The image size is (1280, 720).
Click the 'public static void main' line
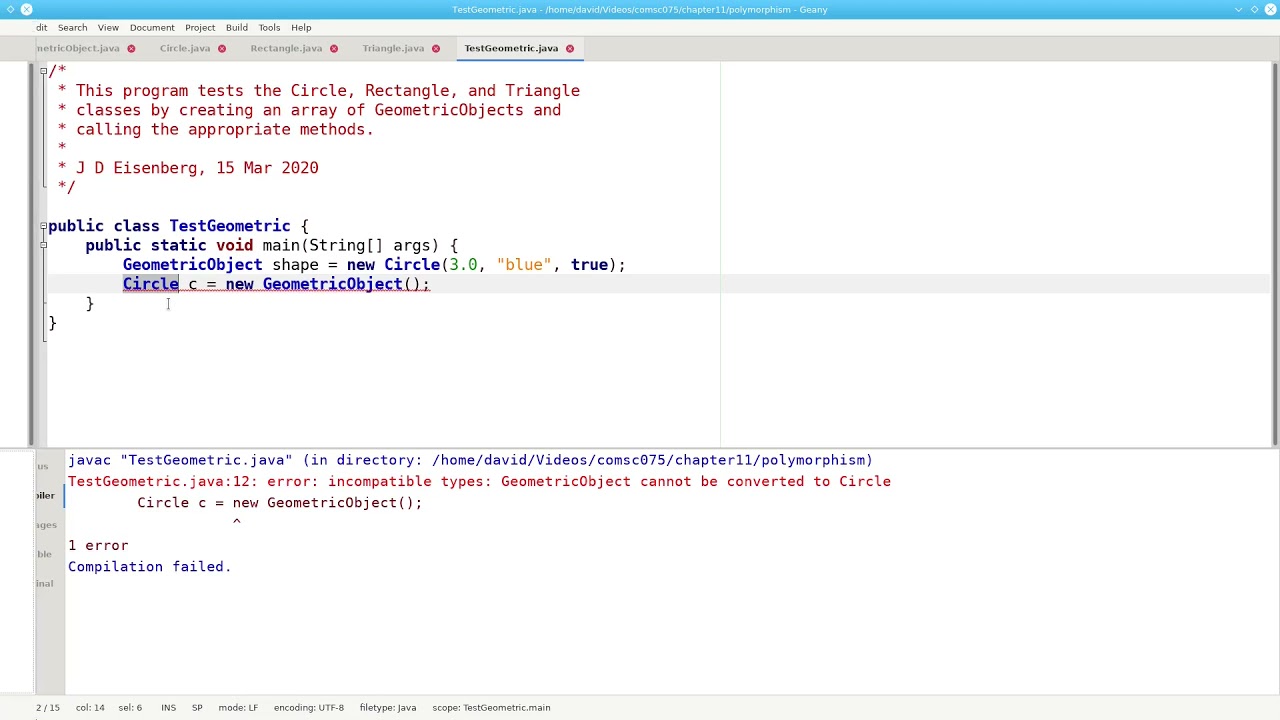pos(271,245)
